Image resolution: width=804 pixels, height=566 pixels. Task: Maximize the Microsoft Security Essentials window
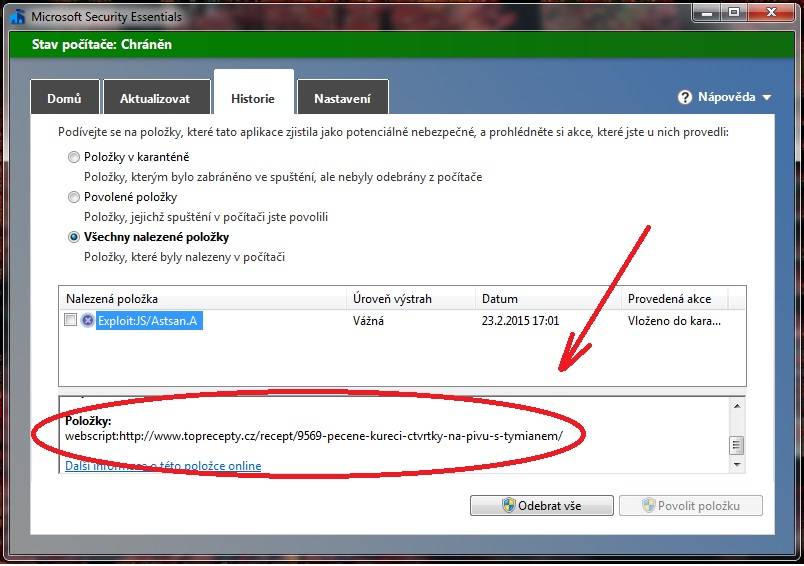point(734,12)
